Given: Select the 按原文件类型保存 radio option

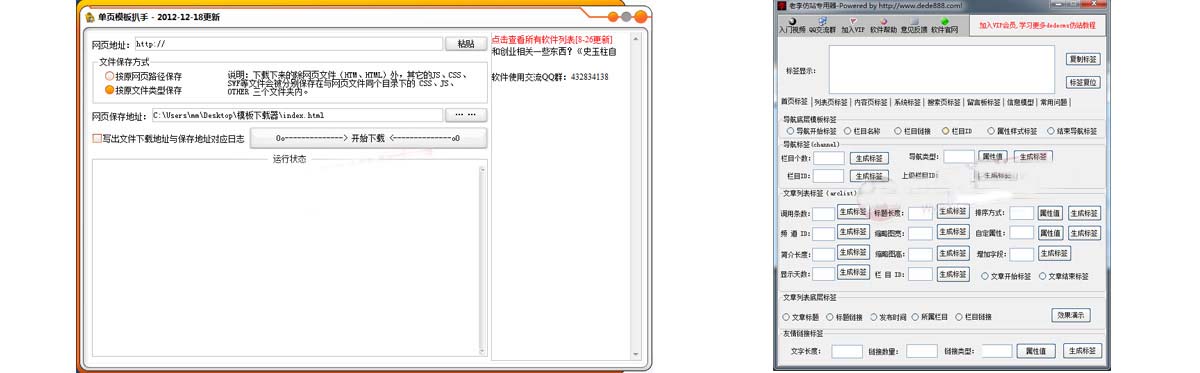Looking at the screenshot, I should [x=143, y=89].
